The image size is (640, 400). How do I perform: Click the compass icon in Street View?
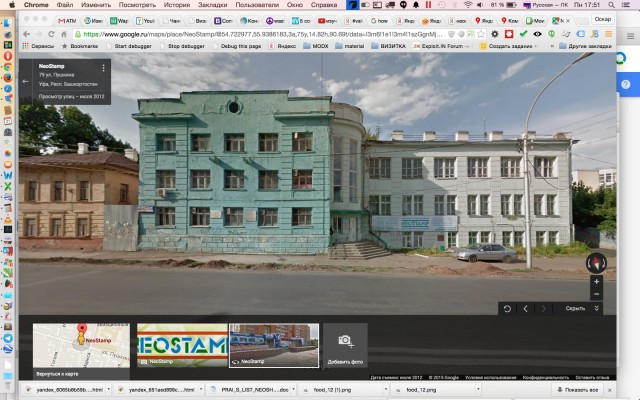coord(597,264)
